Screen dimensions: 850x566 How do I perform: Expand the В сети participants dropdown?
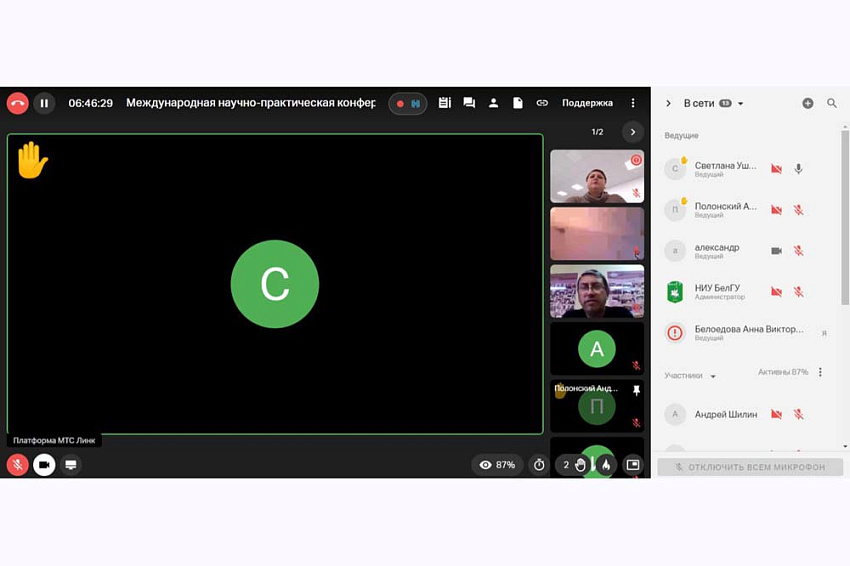pyautogui.click(x=740, y=104)
